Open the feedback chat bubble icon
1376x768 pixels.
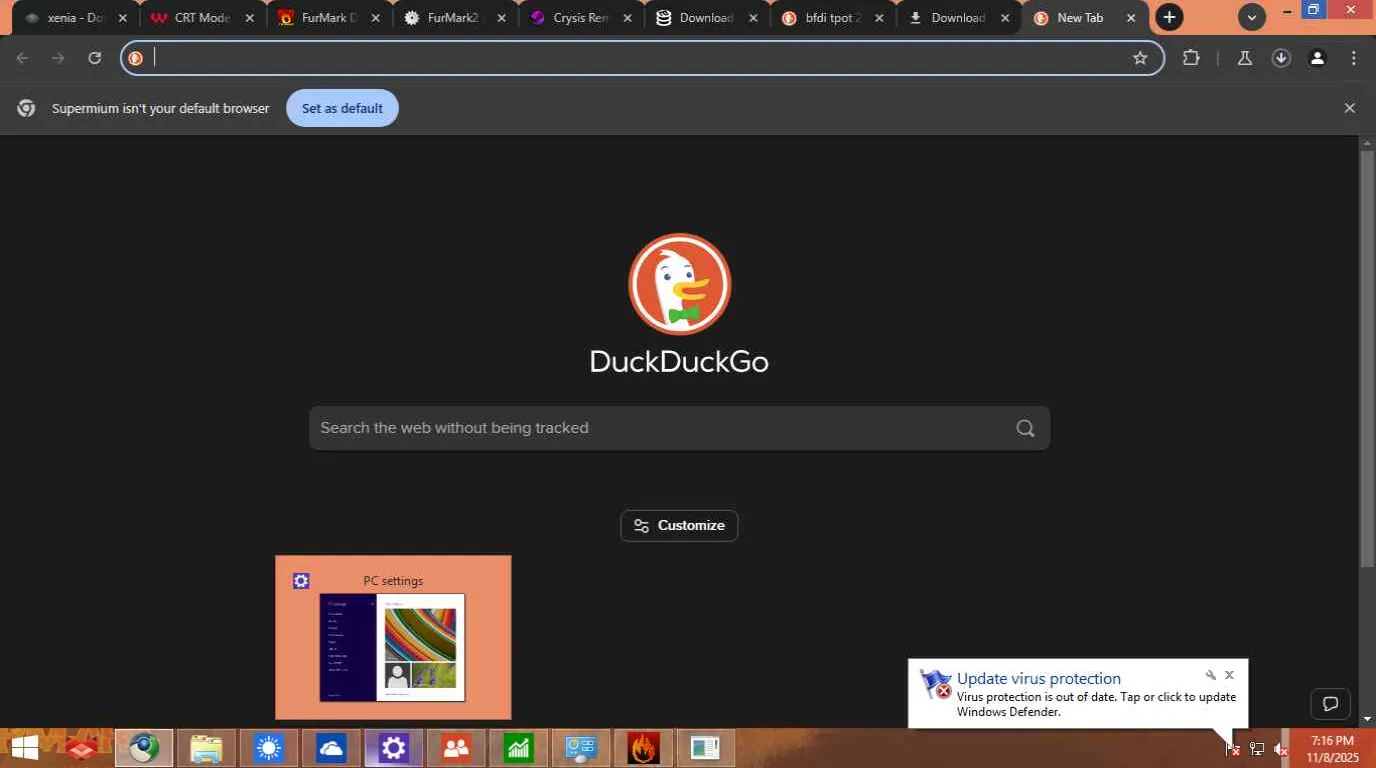pyautogui.click(x=1330, y=704)
